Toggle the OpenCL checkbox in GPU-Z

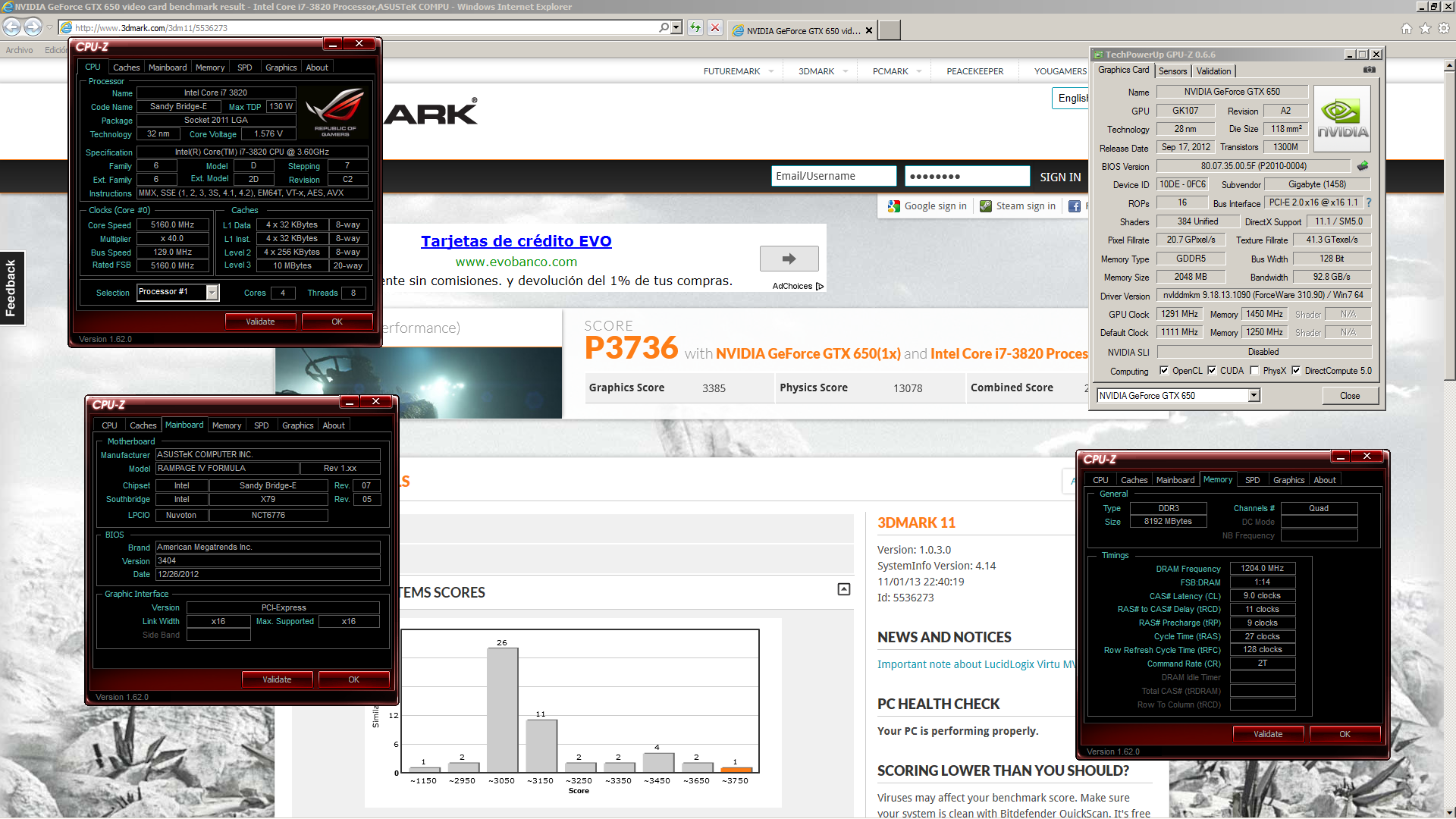(1164, 371)
